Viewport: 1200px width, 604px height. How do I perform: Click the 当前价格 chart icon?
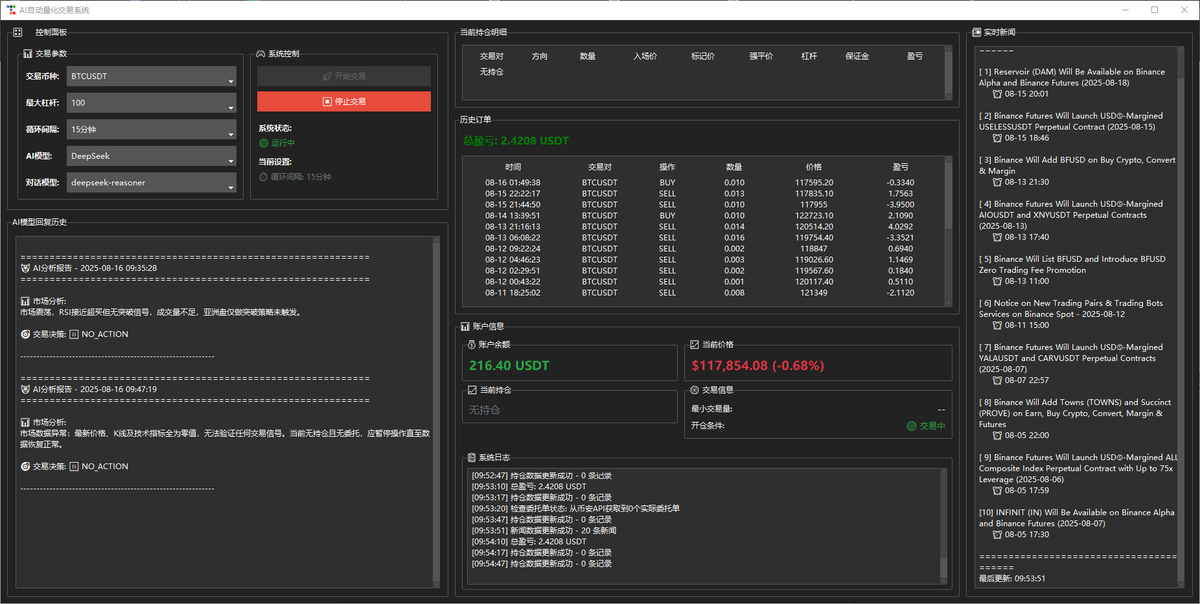(695, 345)
